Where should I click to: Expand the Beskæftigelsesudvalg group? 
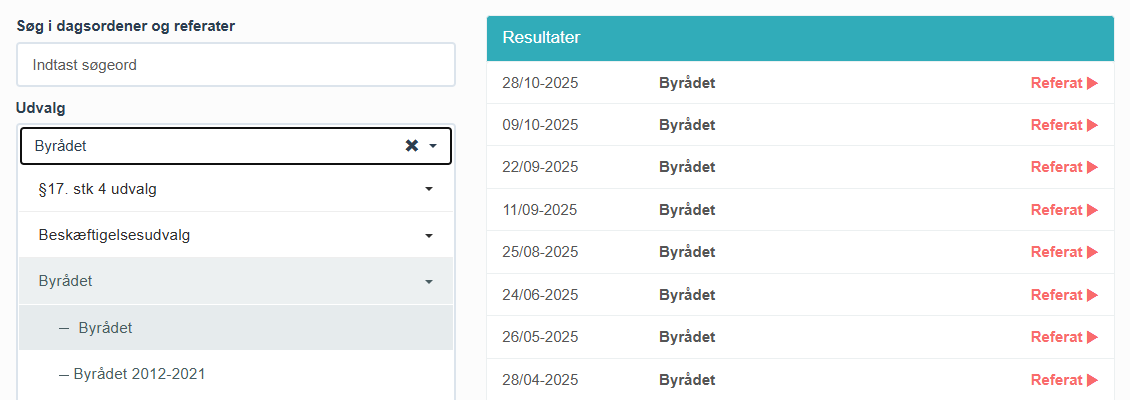pos(428,236)
